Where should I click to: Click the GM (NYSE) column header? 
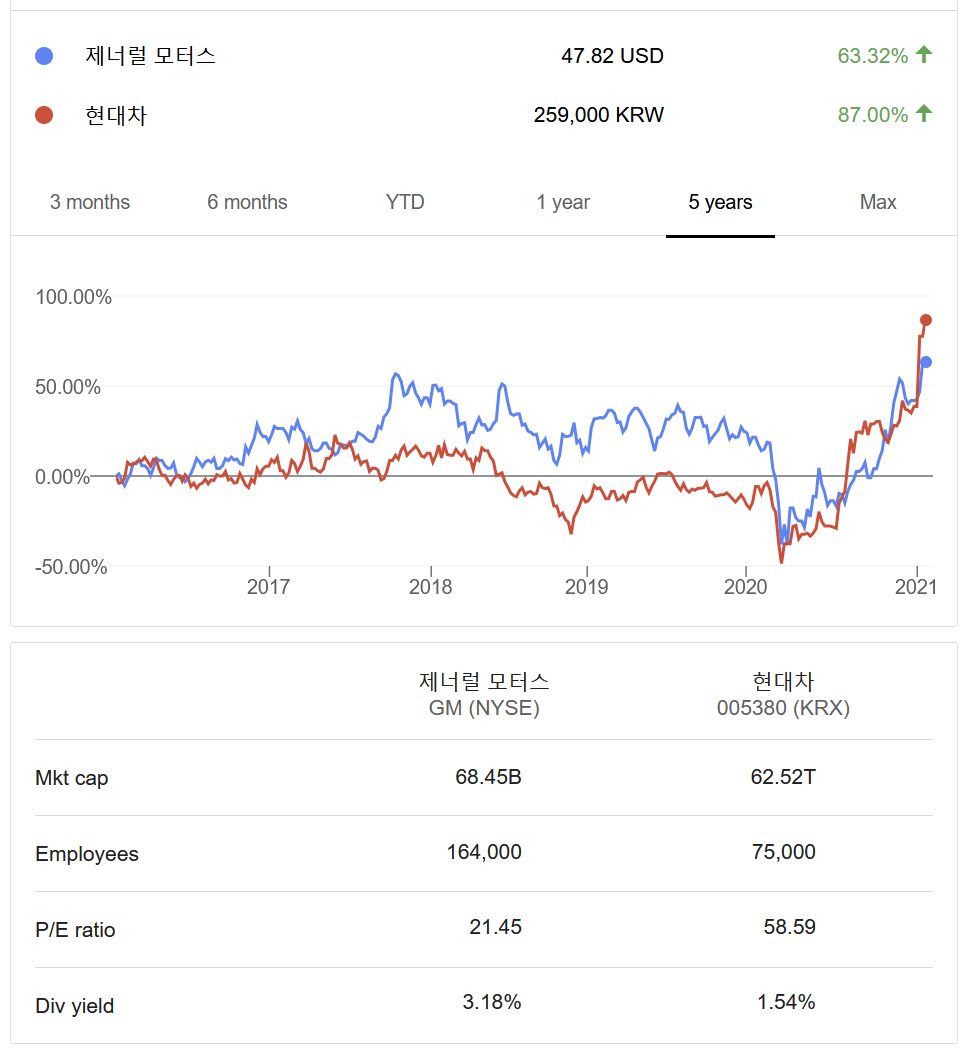pyautogui.click(x=484, y=708)
